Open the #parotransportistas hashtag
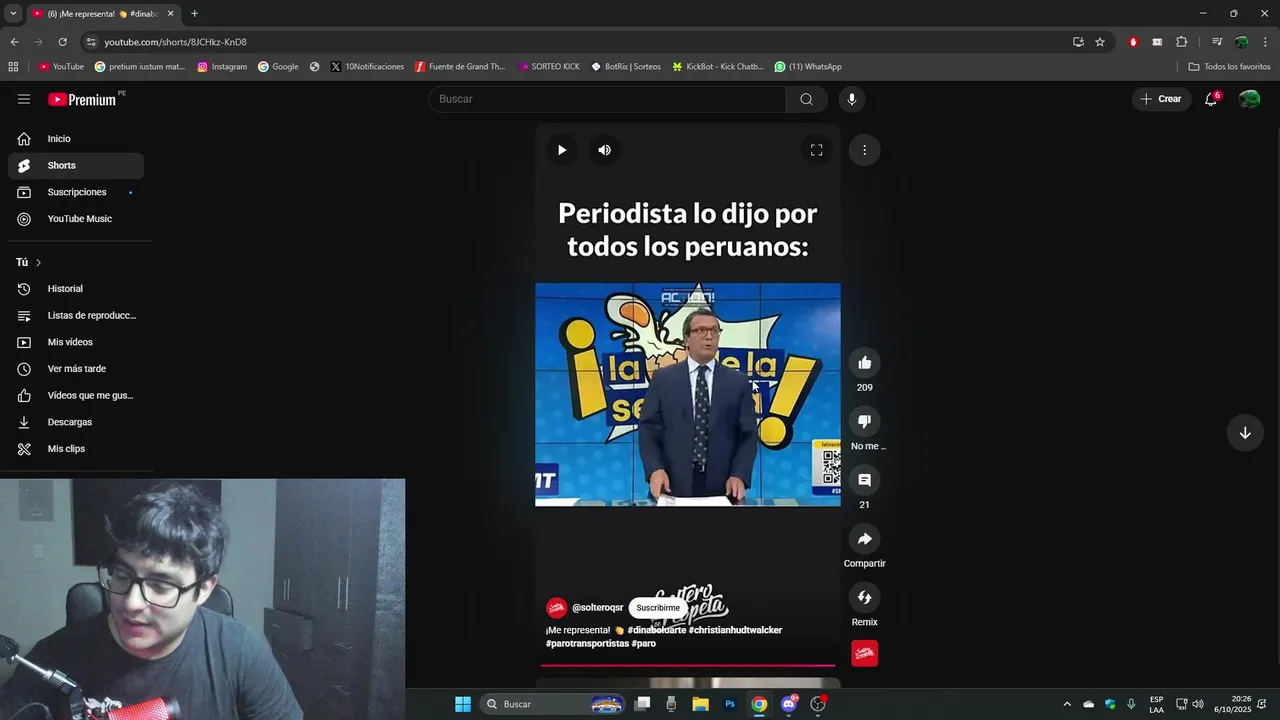Viewport: 1280px width, 720px height. pos(587,643)
